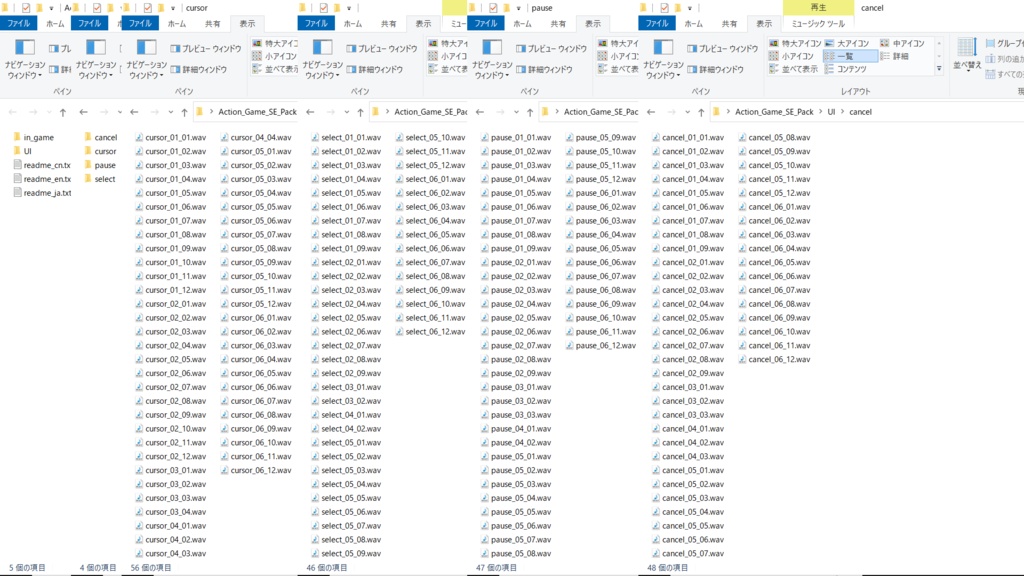The width and height of the screenshot is (1024, 576).
Task: Click cancel breadcrumb in address bar
Action: click(x=860, y=112)
